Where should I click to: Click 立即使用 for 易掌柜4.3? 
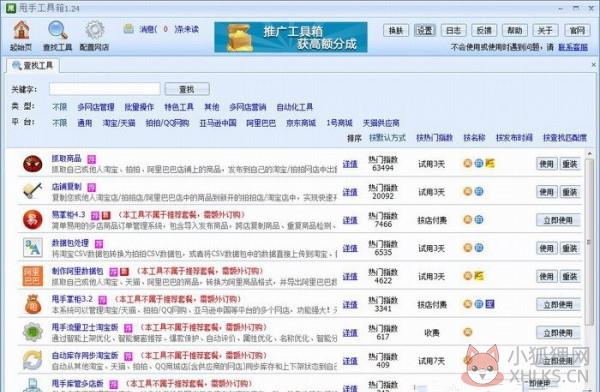(558, 220)
